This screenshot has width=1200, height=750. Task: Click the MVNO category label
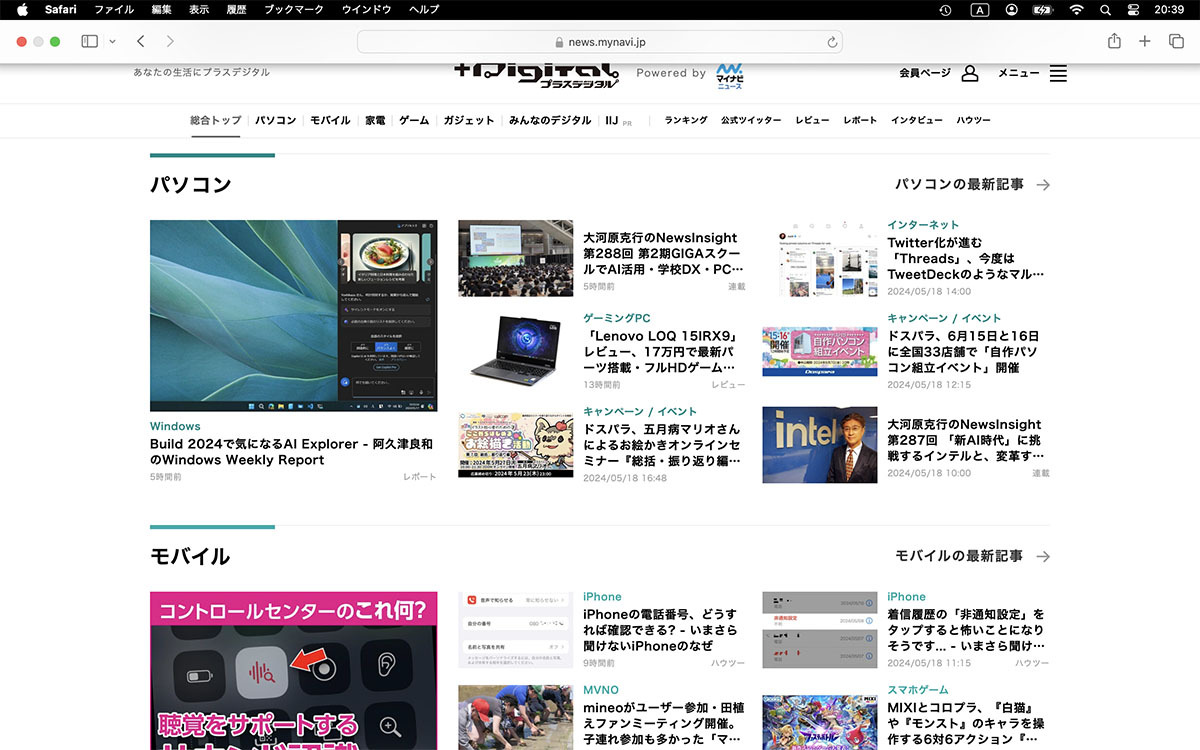[601, 690]
